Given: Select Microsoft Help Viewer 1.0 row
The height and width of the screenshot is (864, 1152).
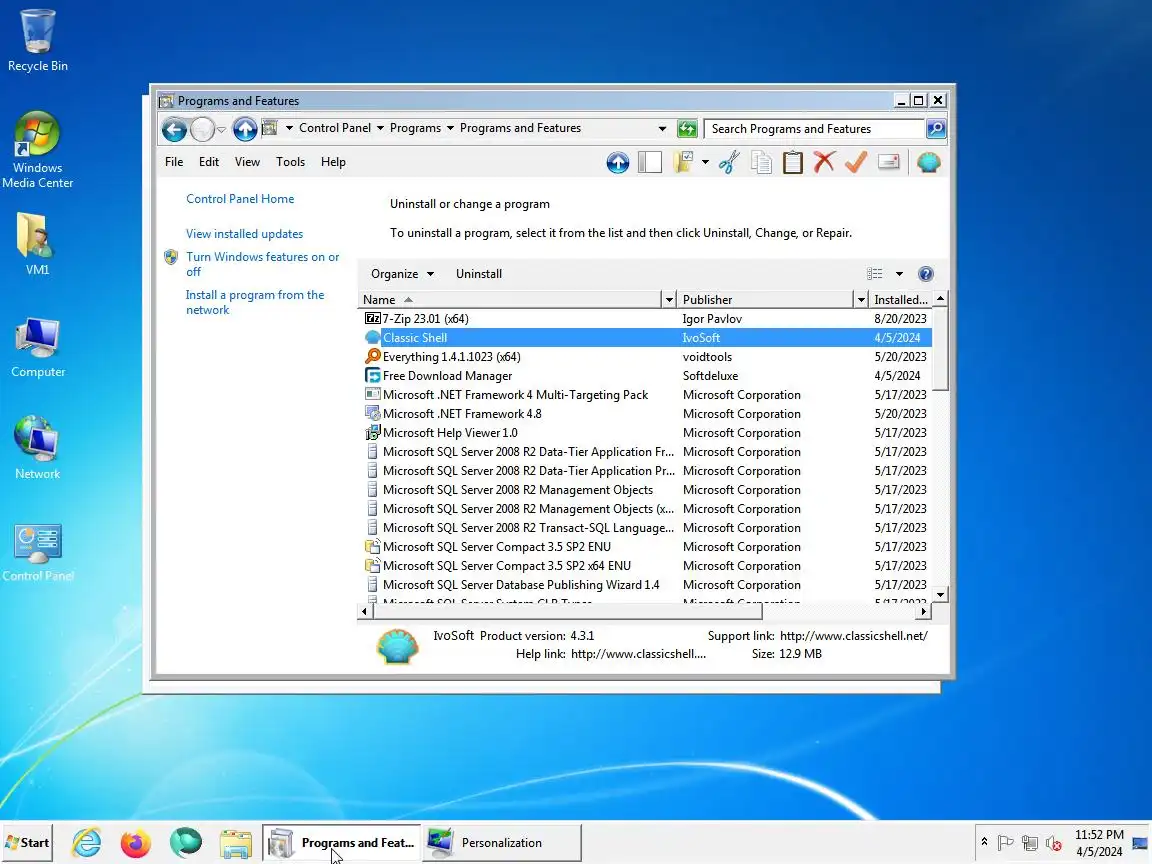Looking at the screenshot, I should pyautogui.click(x=644, y=433).
